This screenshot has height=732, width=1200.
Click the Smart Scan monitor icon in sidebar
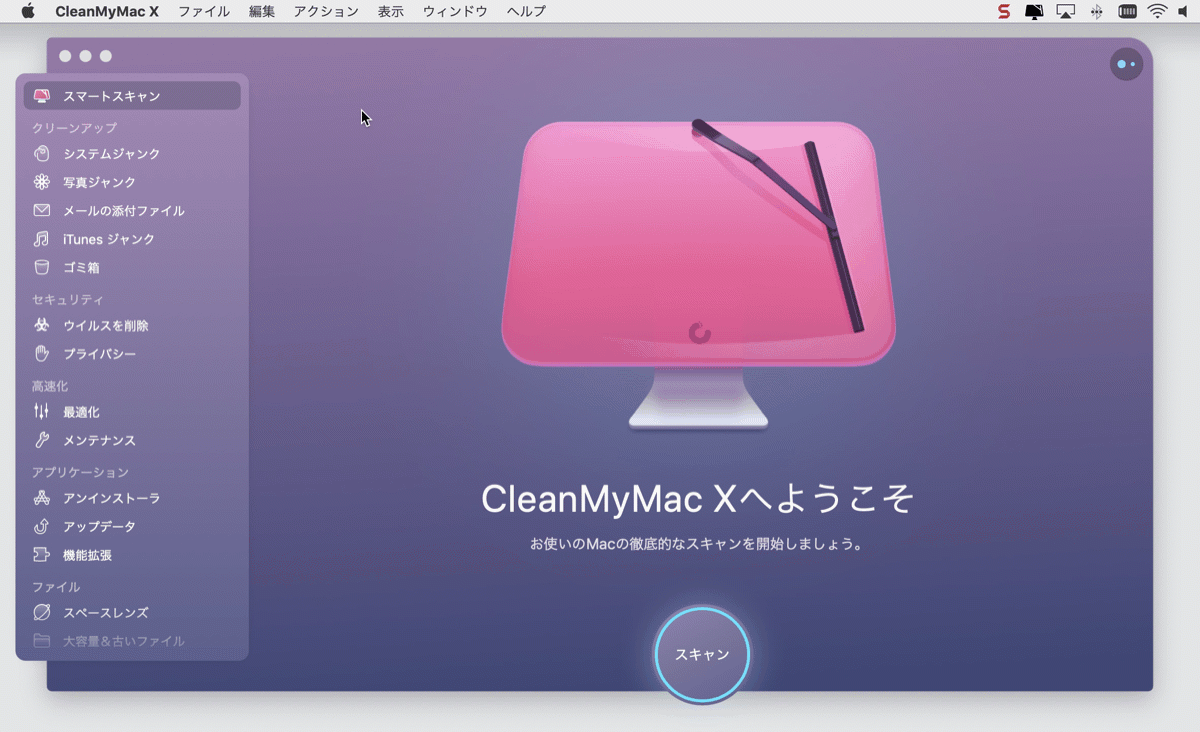point(41,96)
